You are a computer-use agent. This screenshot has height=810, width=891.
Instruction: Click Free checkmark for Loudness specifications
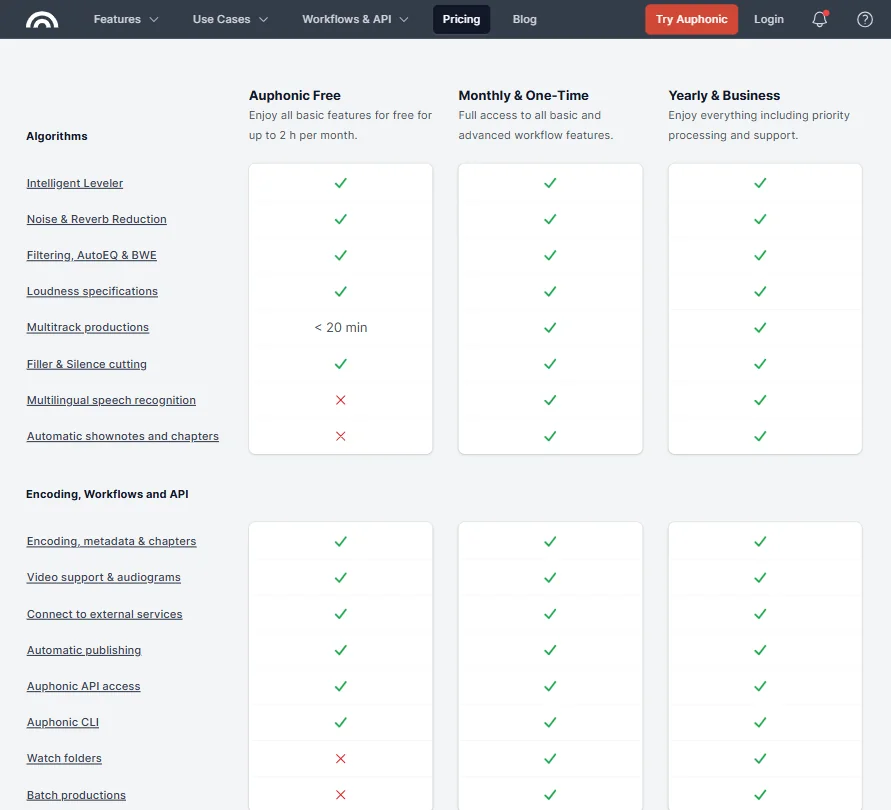click(x=340, y=291)
